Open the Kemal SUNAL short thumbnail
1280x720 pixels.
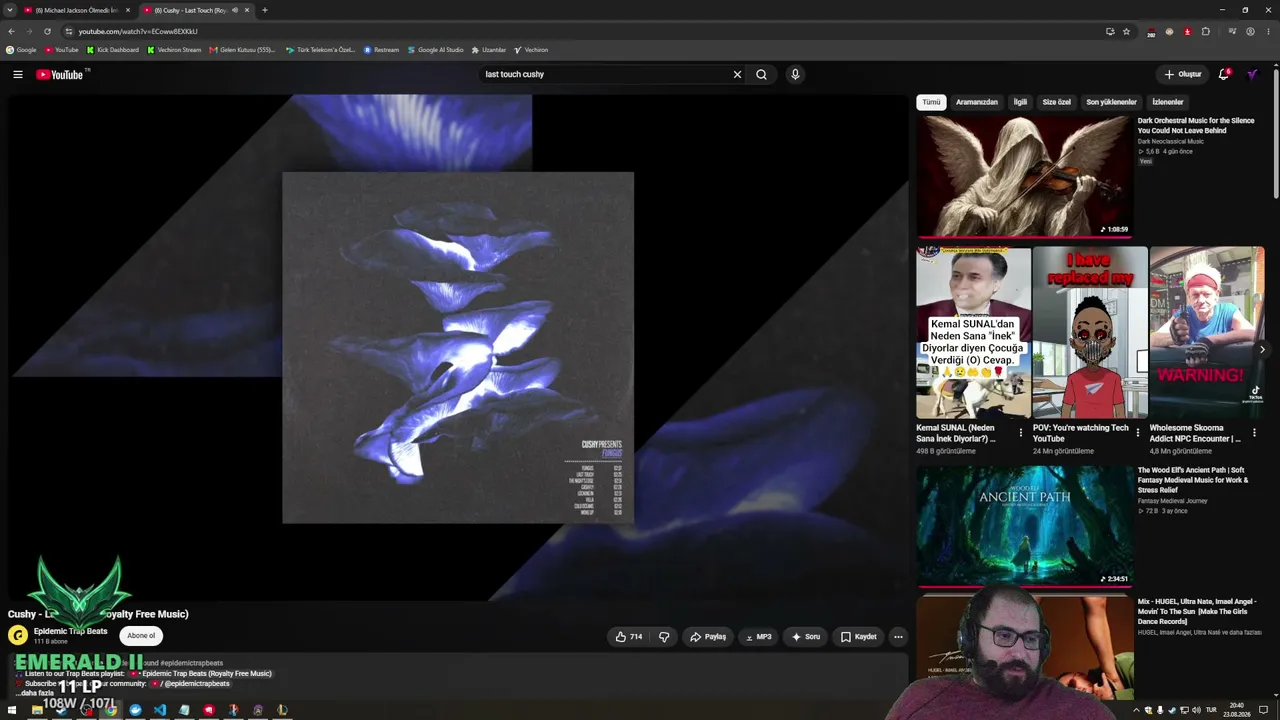(973, 332)
